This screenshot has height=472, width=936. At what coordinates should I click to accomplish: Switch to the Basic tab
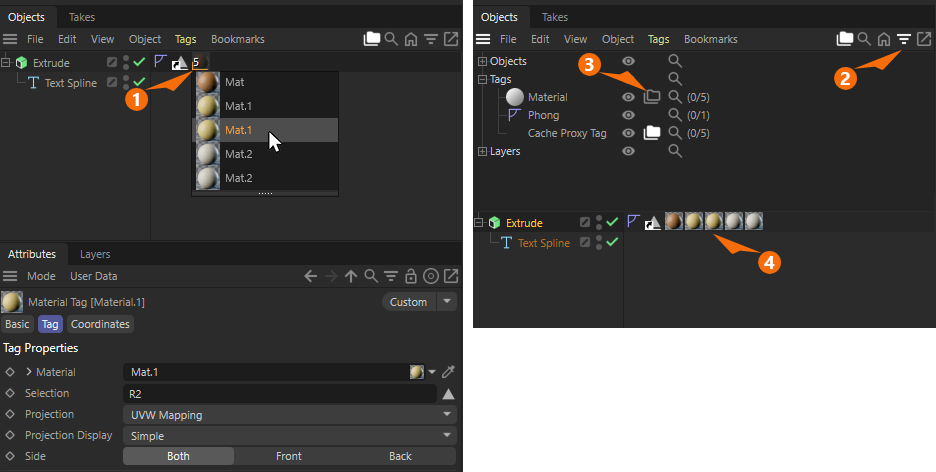click(17, 324)
